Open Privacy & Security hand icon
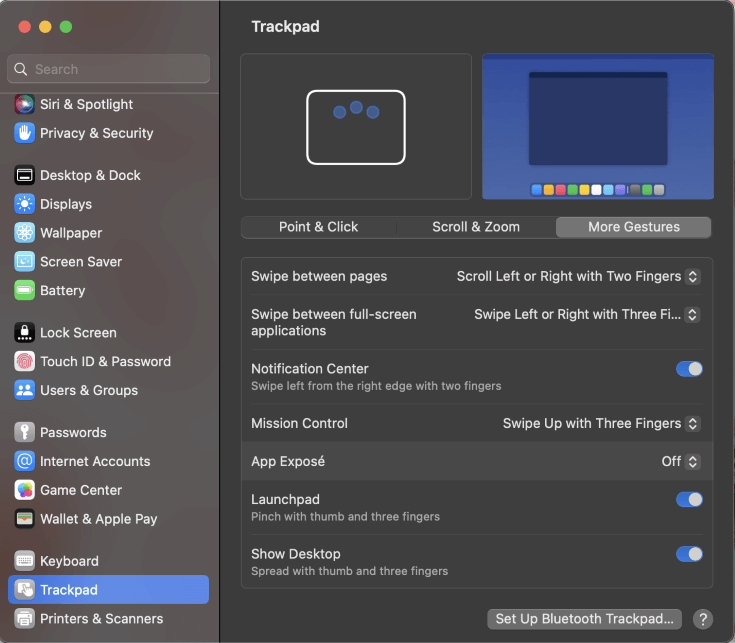The image size is (735, 643). point(25,133)
